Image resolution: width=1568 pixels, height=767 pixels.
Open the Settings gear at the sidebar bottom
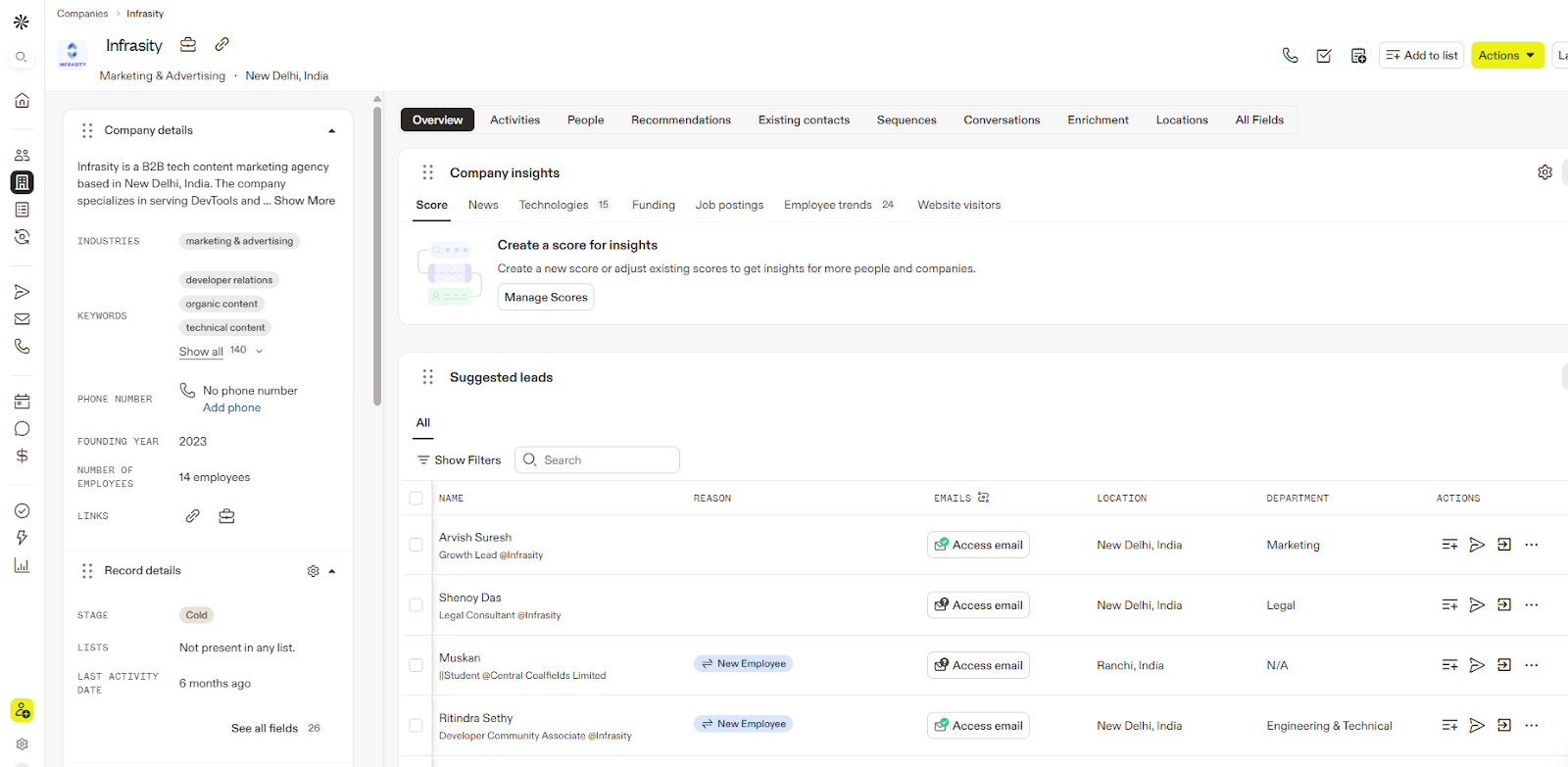(22, 744)
